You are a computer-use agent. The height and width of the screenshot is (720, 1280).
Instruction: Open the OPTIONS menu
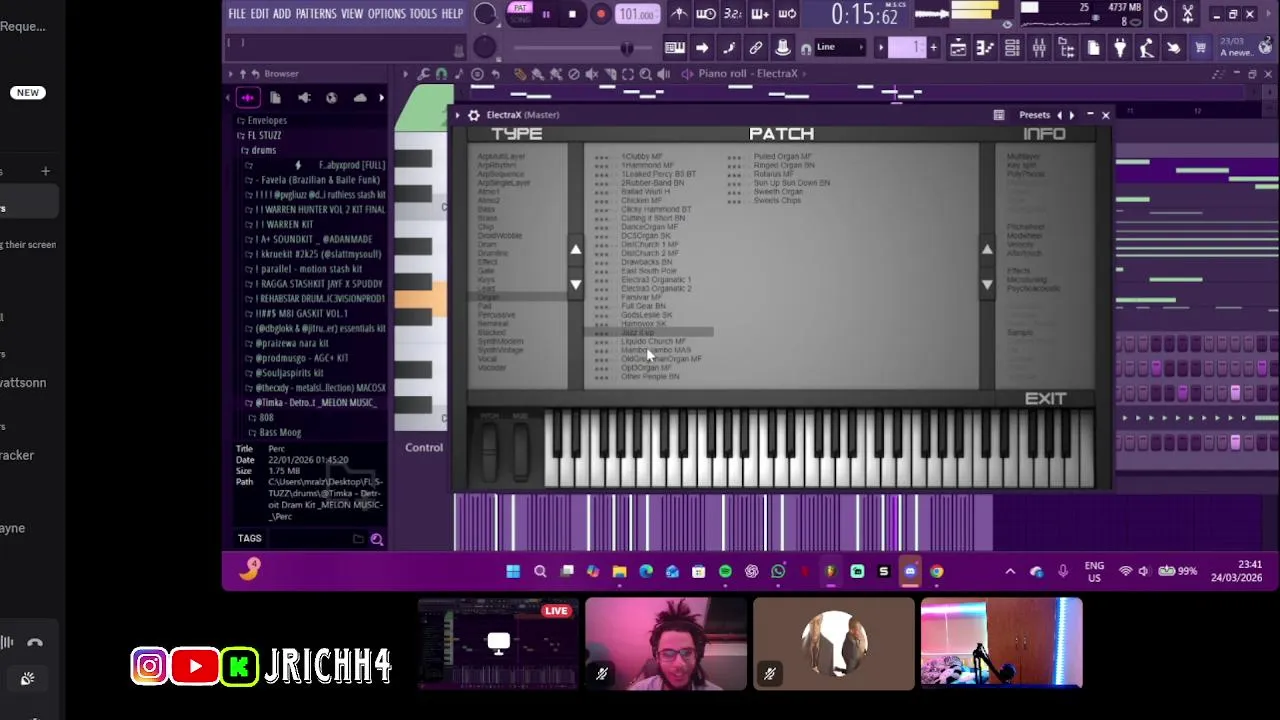click(x=387, y=14)
